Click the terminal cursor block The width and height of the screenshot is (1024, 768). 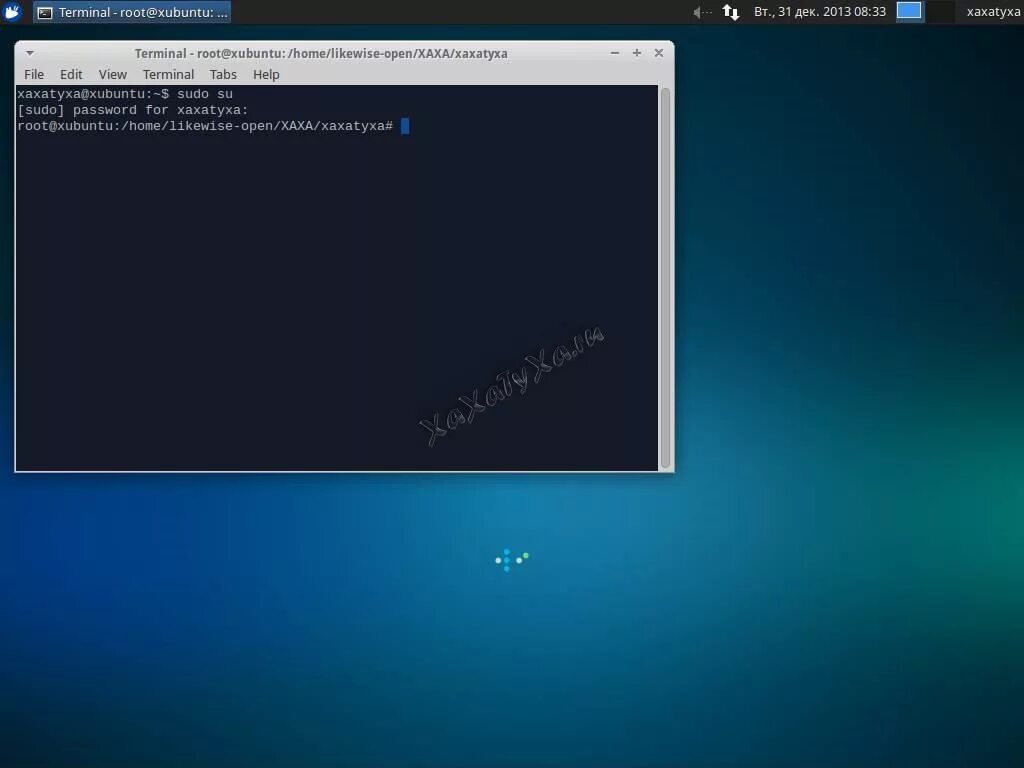405,126
